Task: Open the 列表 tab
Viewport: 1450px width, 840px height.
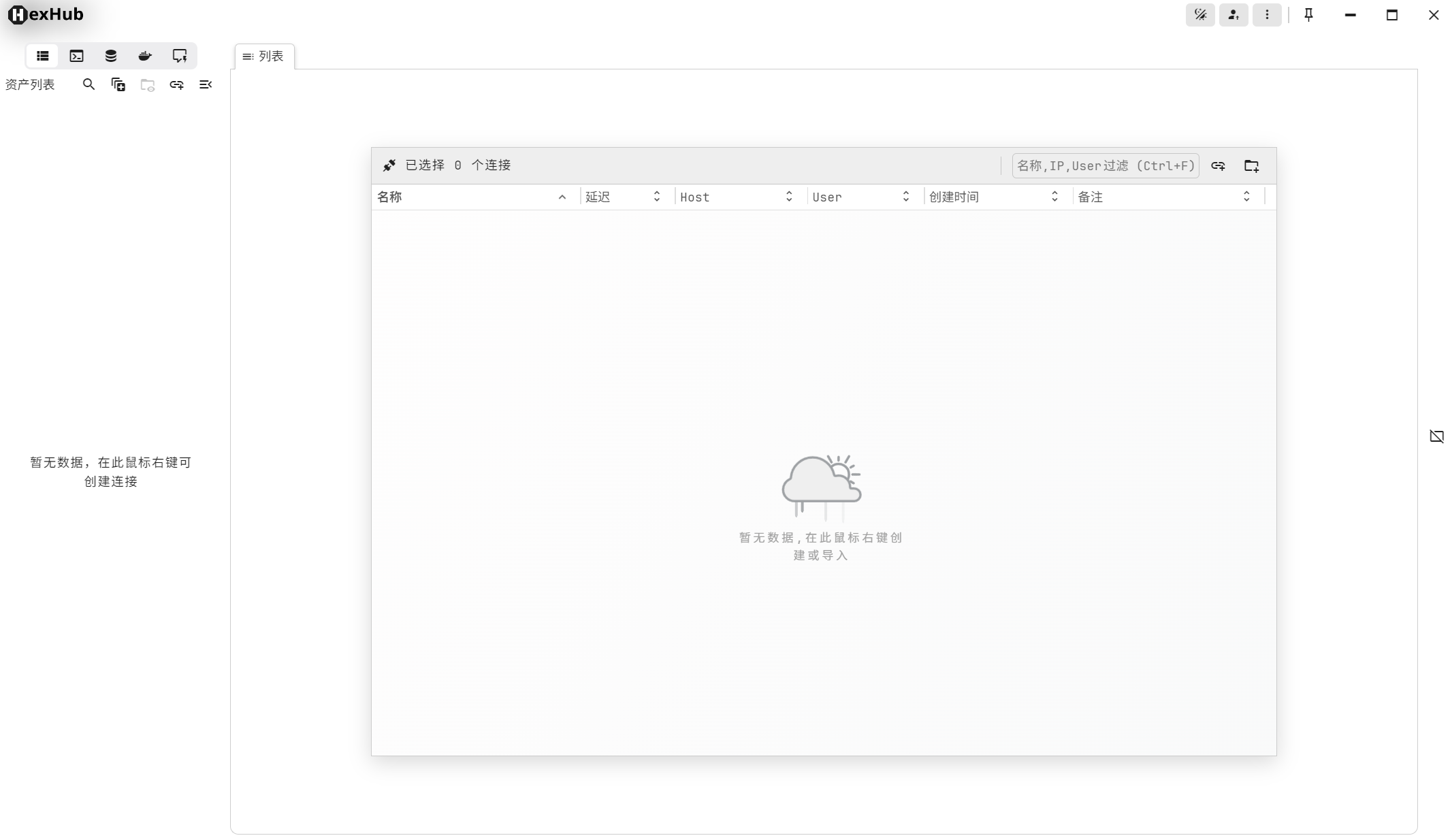Action: (264, 56)
